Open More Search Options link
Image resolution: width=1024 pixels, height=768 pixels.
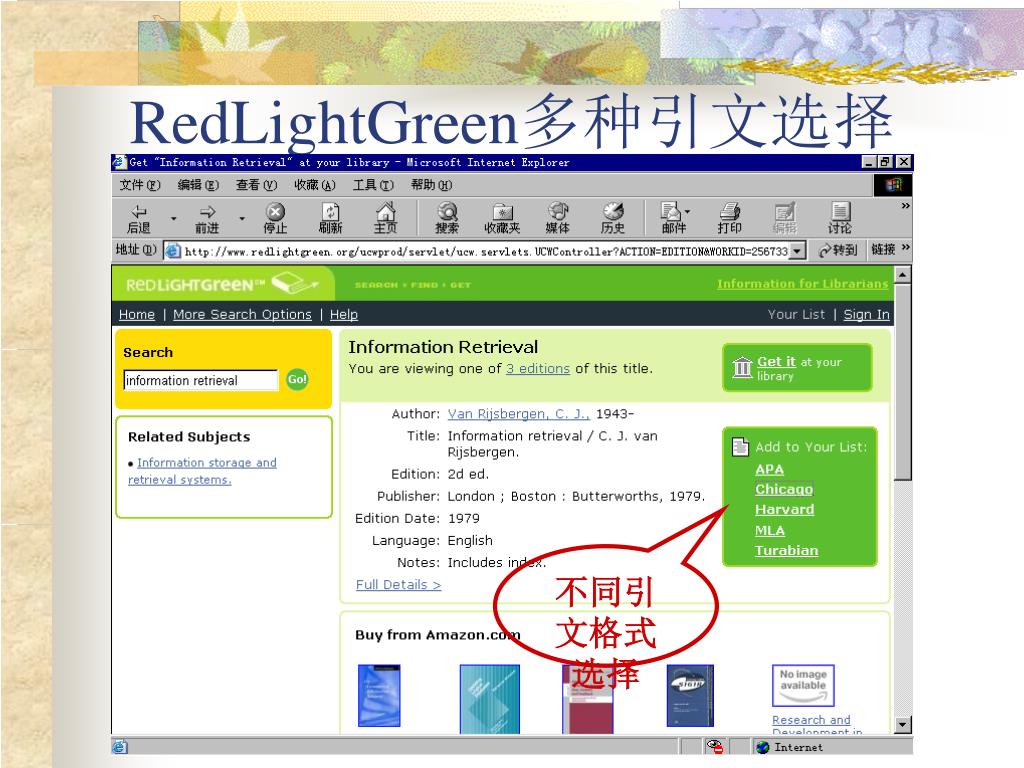(x=242, y=315)
